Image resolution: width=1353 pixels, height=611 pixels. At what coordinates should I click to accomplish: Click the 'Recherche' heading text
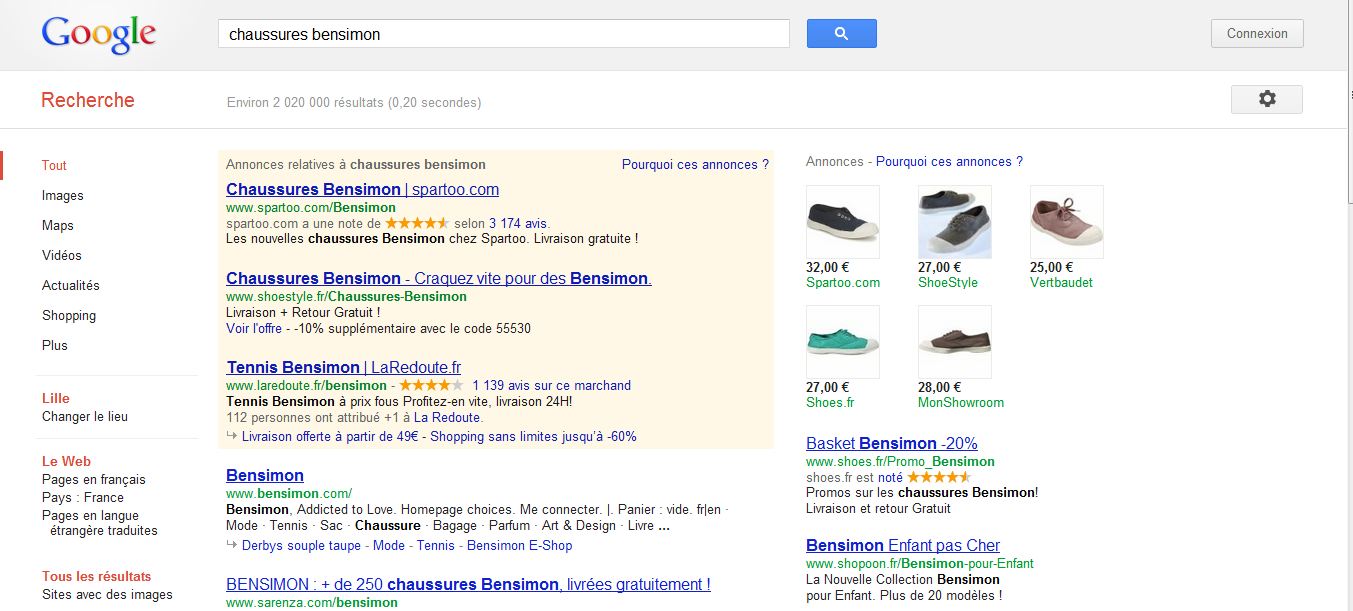pos(88,100)
